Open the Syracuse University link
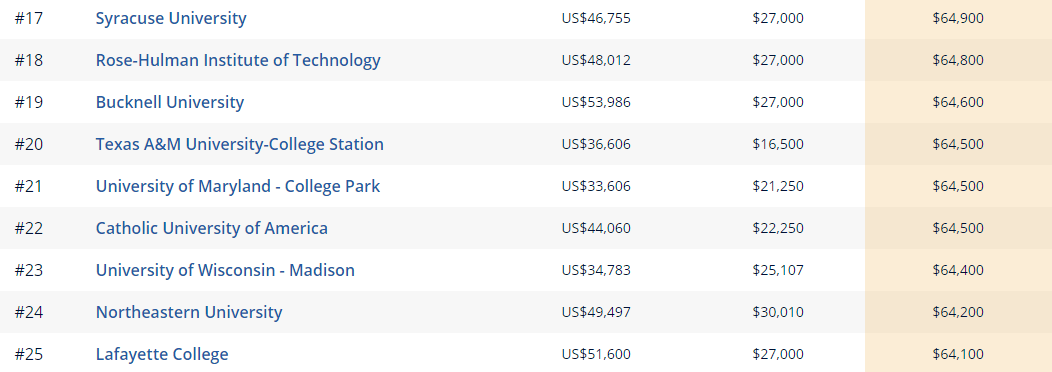Screen dimensions: 1052x372 click(171, 18)
